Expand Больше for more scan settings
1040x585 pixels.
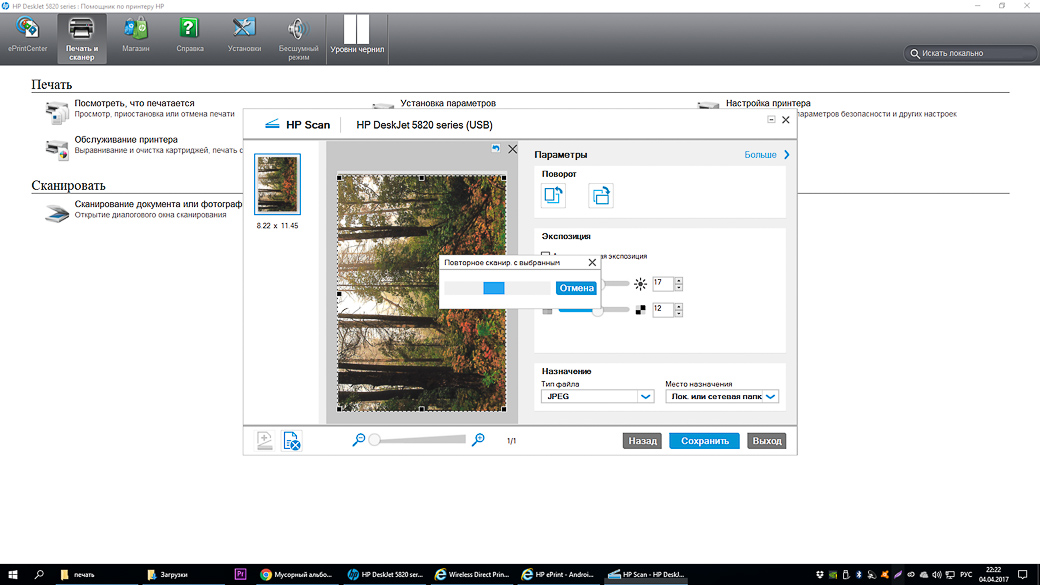(x=767, y=155)
